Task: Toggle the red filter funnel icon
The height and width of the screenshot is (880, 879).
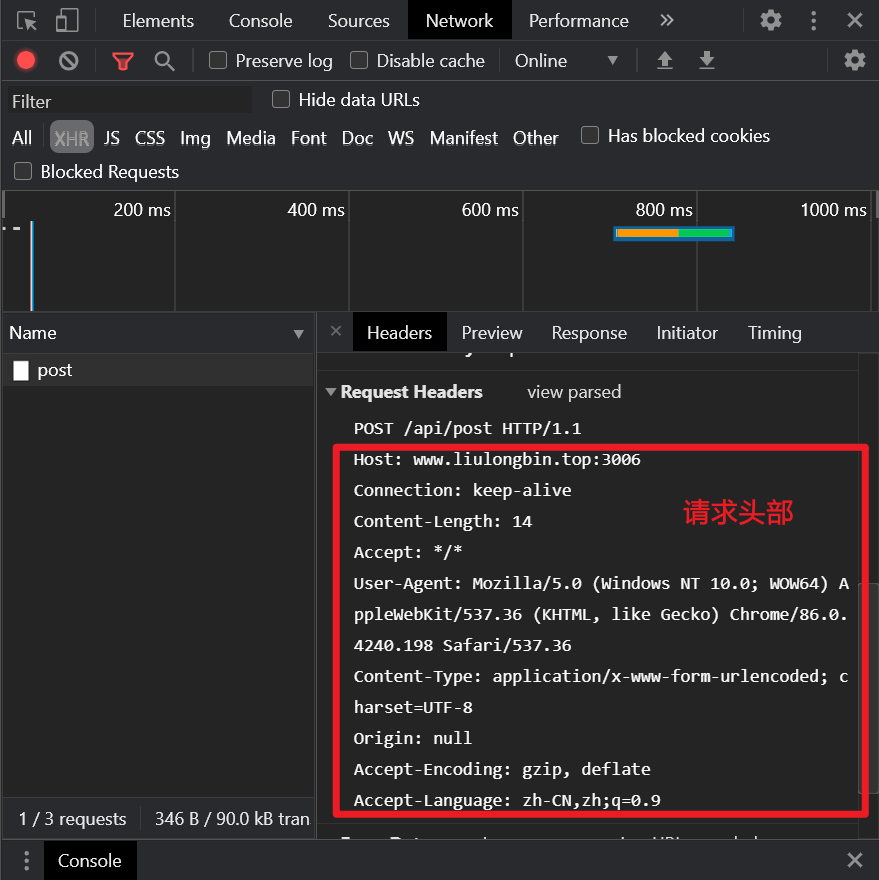Action: [123, 61]
